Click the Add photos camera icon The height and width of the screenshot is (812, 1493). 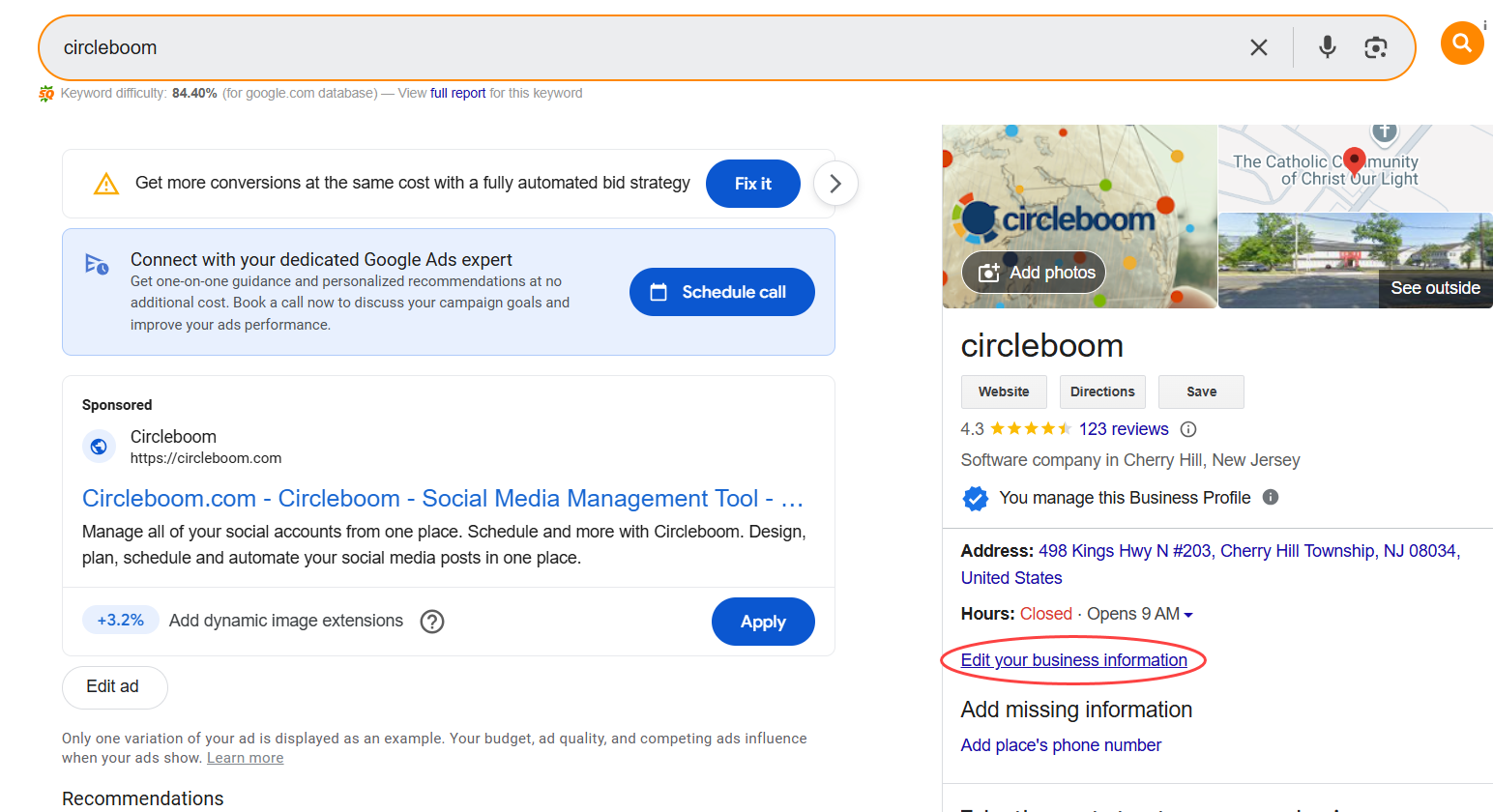point(988,272)
